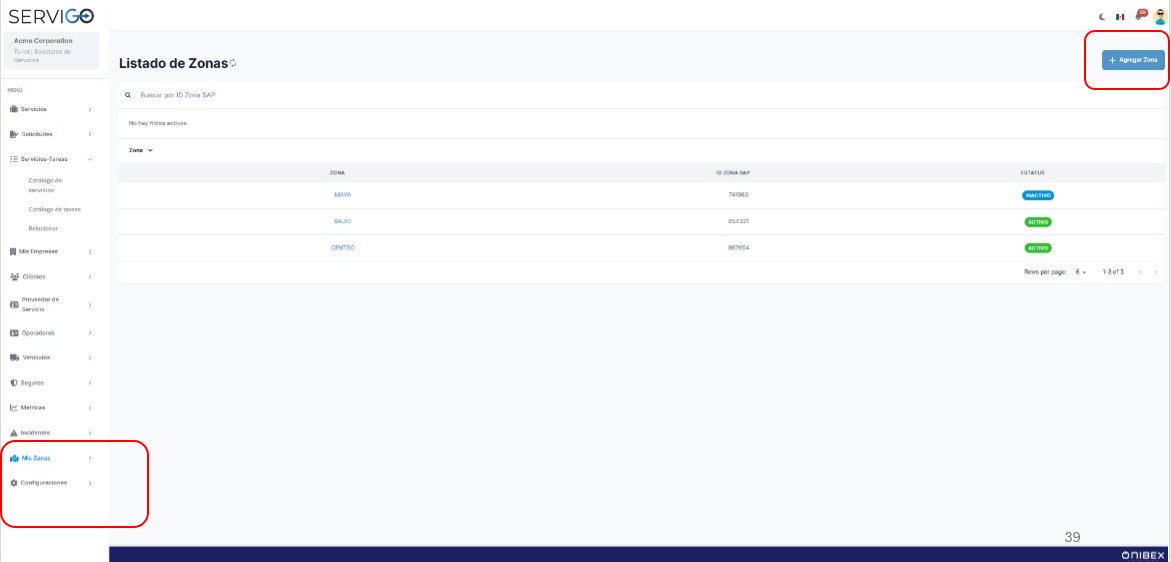
Task: Expand the Proveedor de Servicio chevron
Action: pyautogui.click(x=90, y=305)
